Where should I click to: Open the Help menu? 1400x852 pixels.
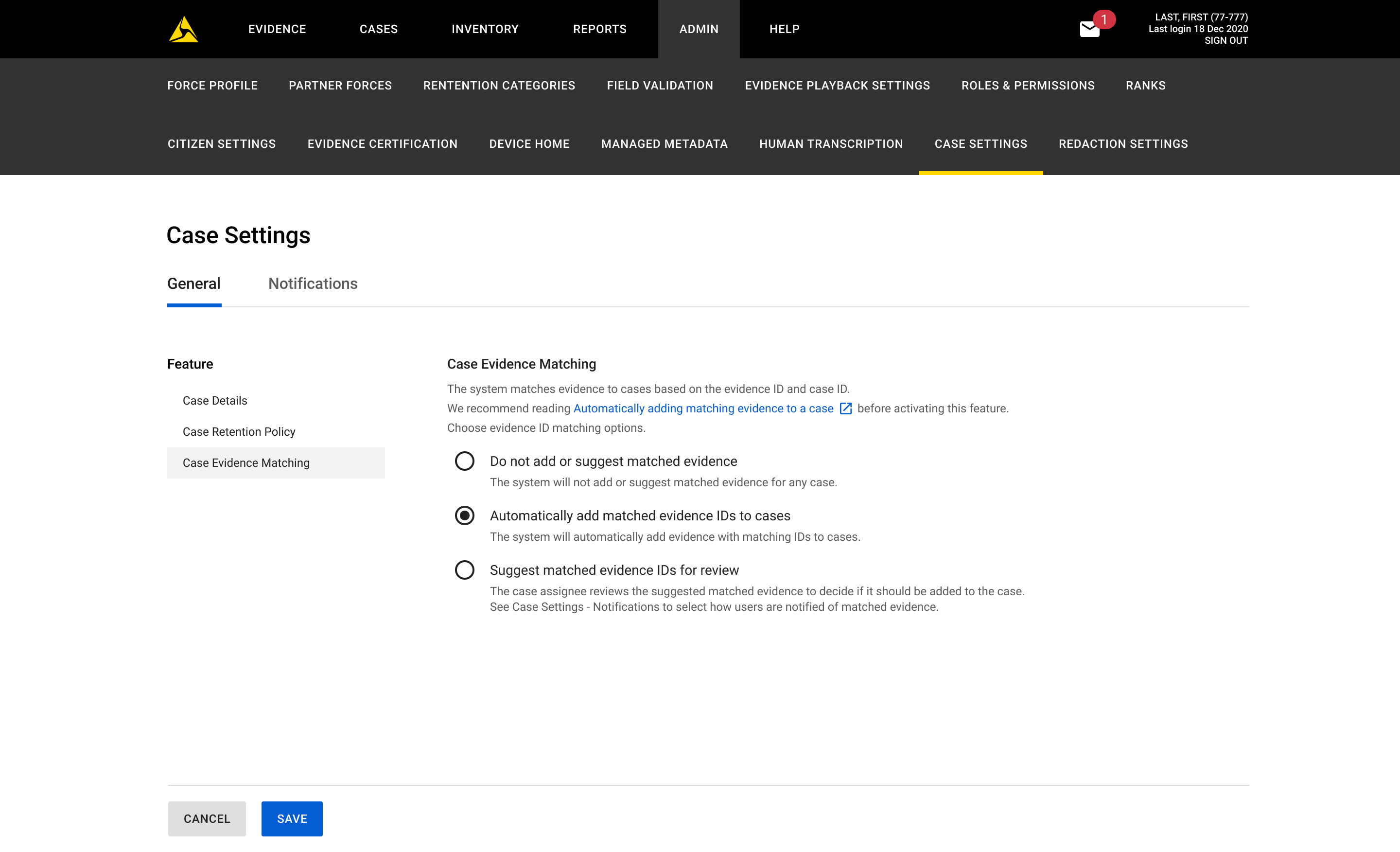pyautogui.click(x=784, y=29)
